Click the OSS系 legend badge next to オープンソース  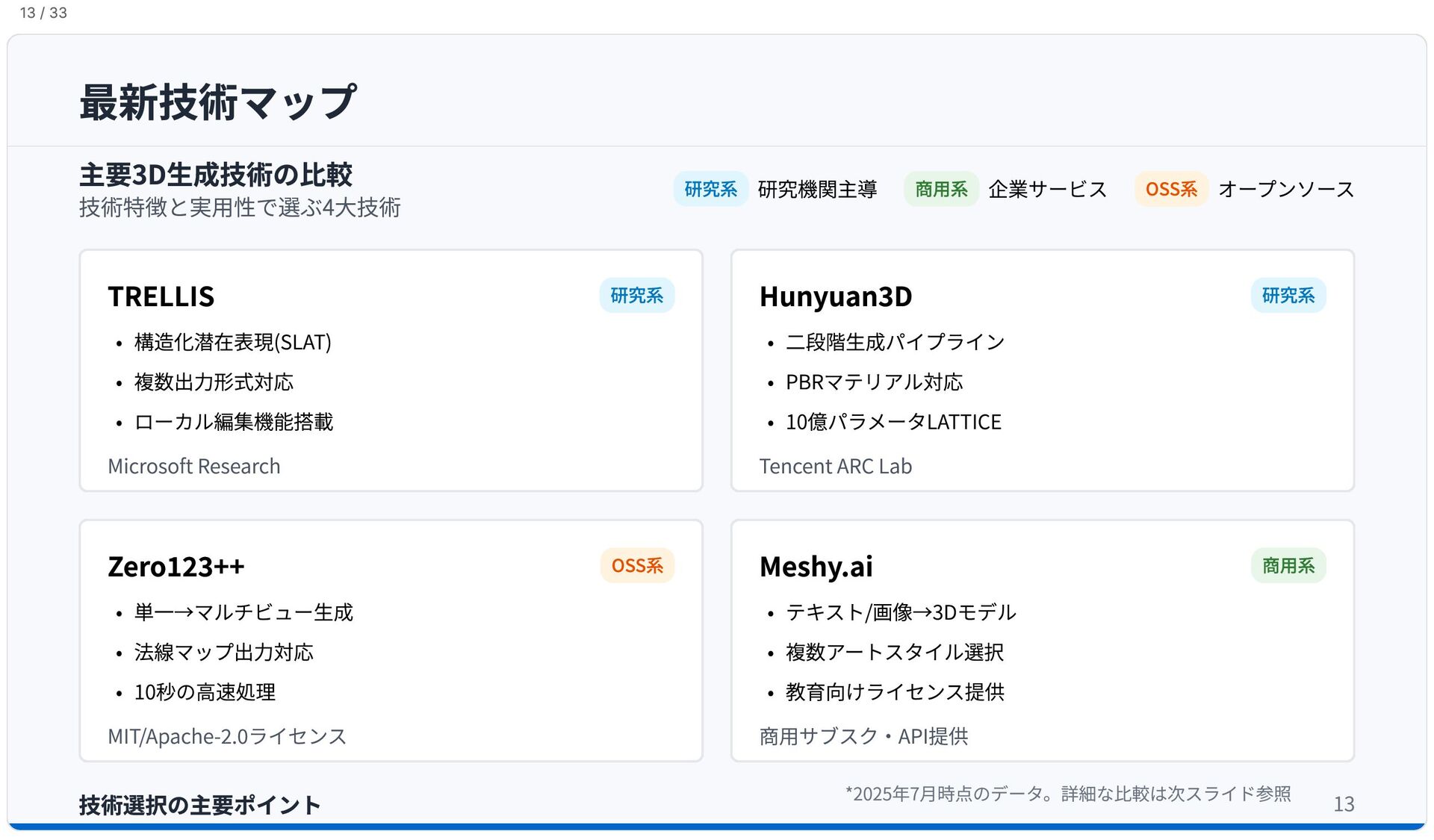point(1171,189)
